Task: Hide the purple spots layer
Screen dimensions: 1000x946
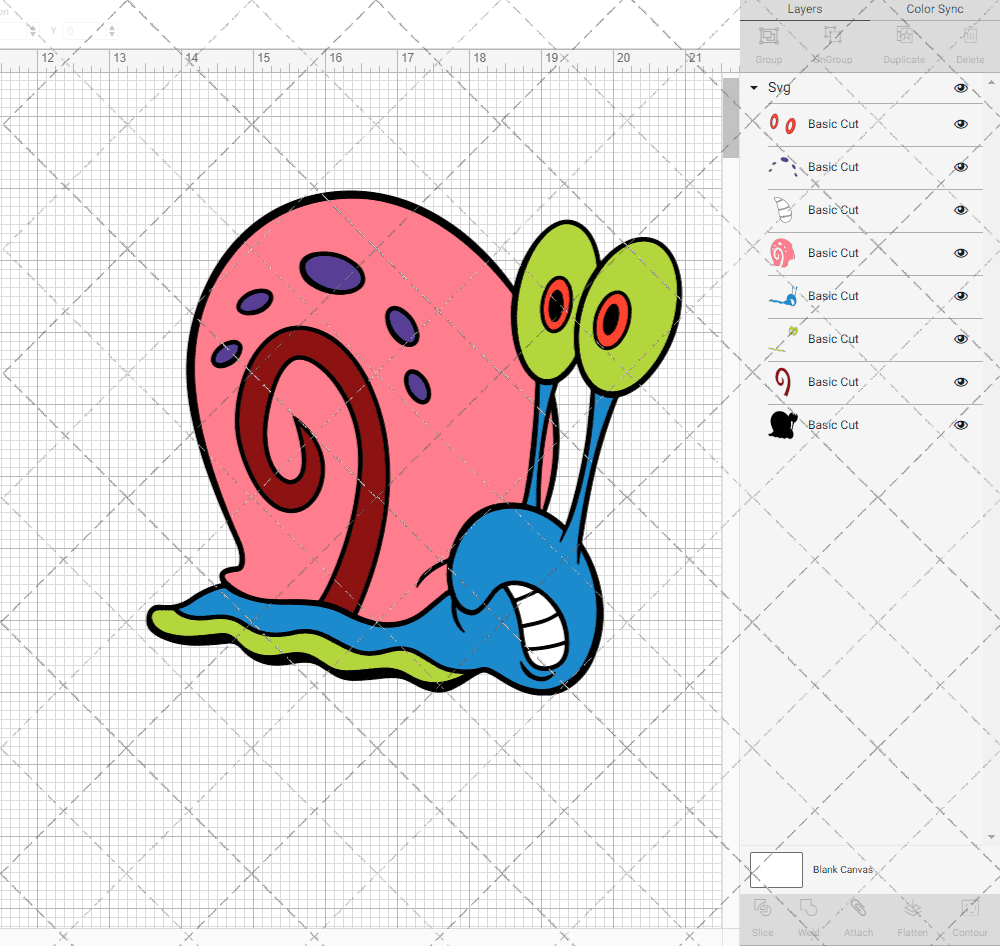Action: (x=960, y=167)
